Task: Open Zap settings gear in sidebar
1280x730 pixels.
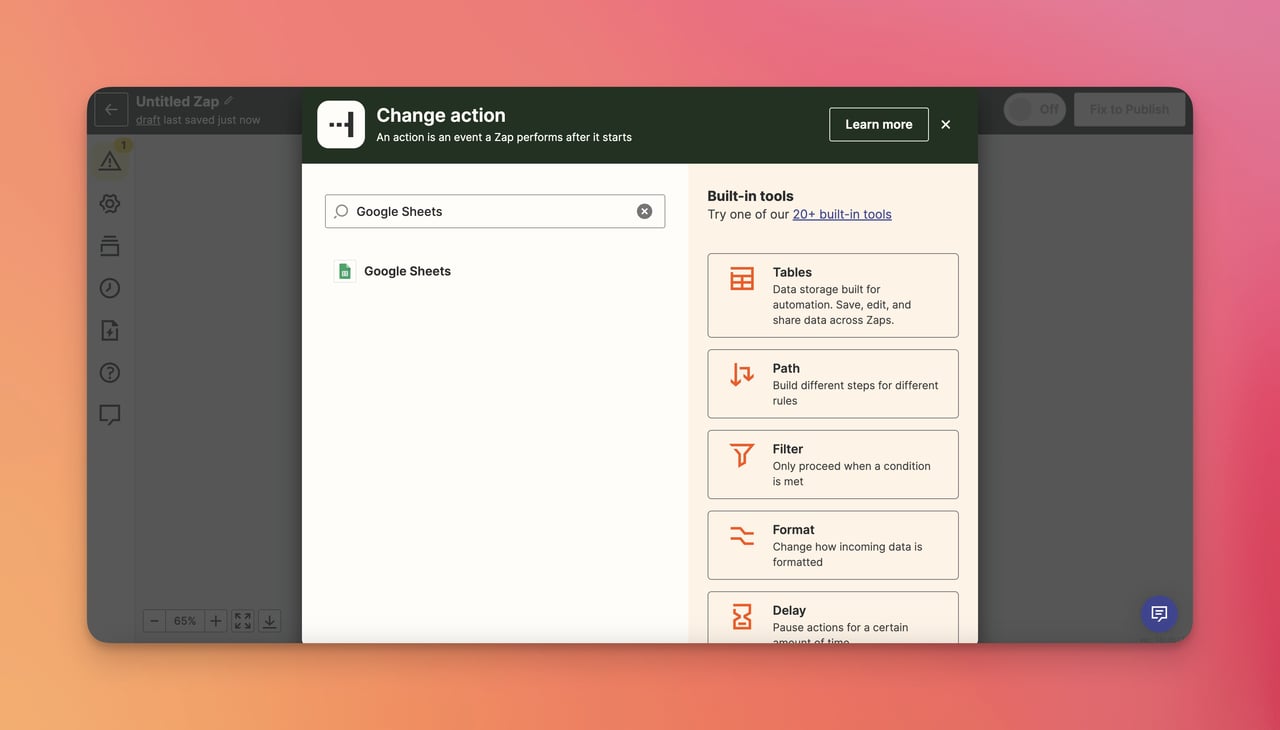Action: (x=110, y=204)
